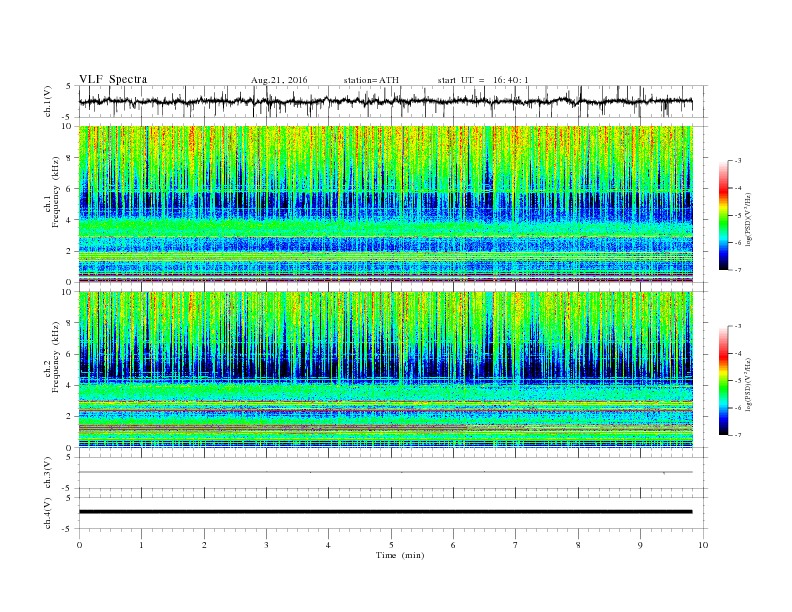Image resolution: width=792 pixels, height=612 pixels.
Task: Click the ch.1 spectrogram color bar
Action: 724,216
